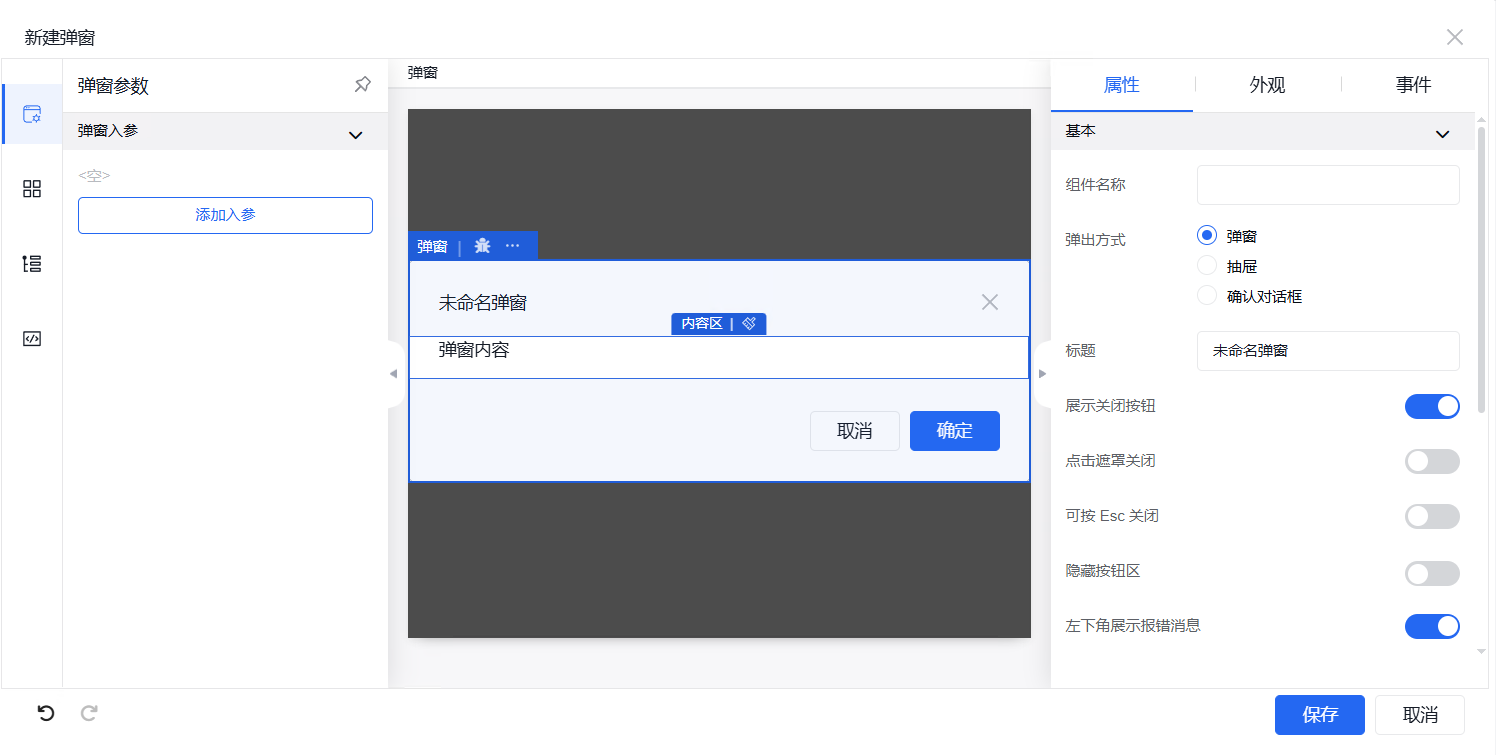Open the dialog parameters sidebar icon
This screenshot has width=1496, height=755.
(32, 114)
